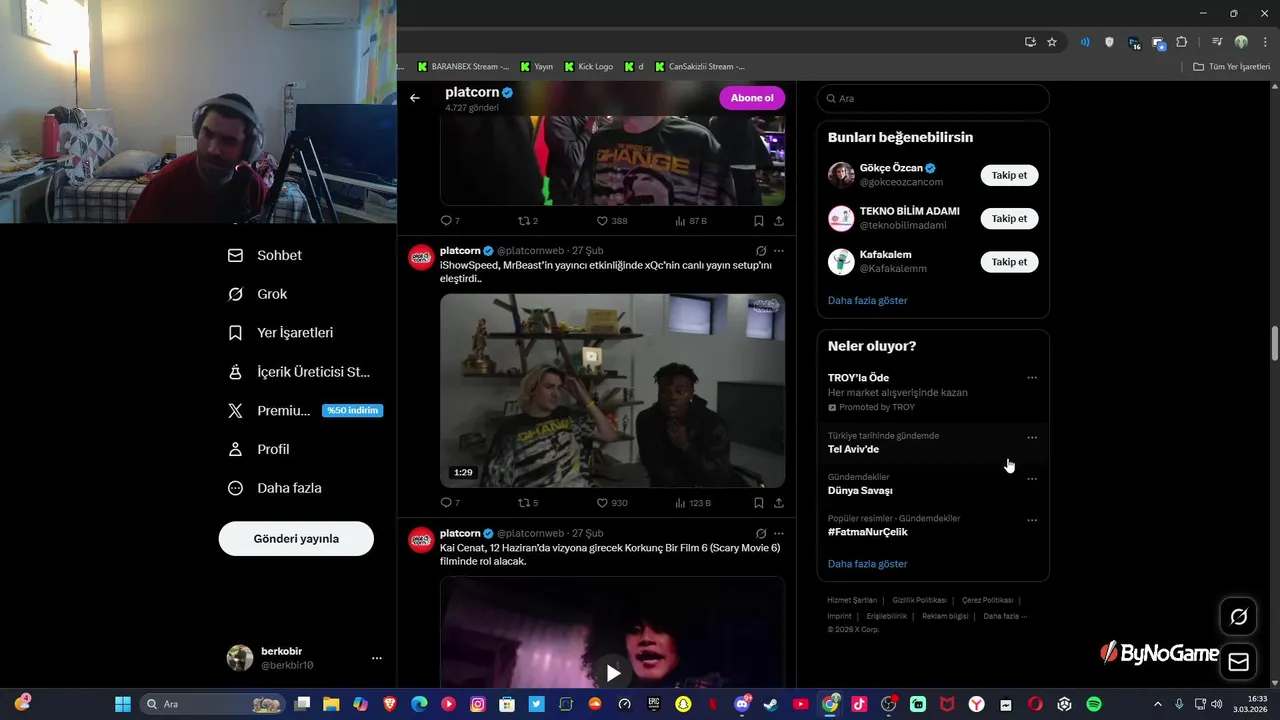Like the top post with 388 likes
Screen dimensions: 1280x720
coord(612,221)
